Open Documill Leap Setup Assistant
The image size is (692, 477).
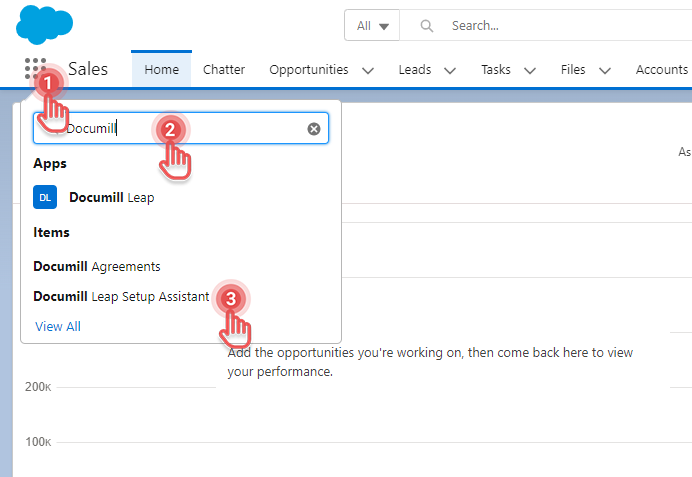(121, 297)
